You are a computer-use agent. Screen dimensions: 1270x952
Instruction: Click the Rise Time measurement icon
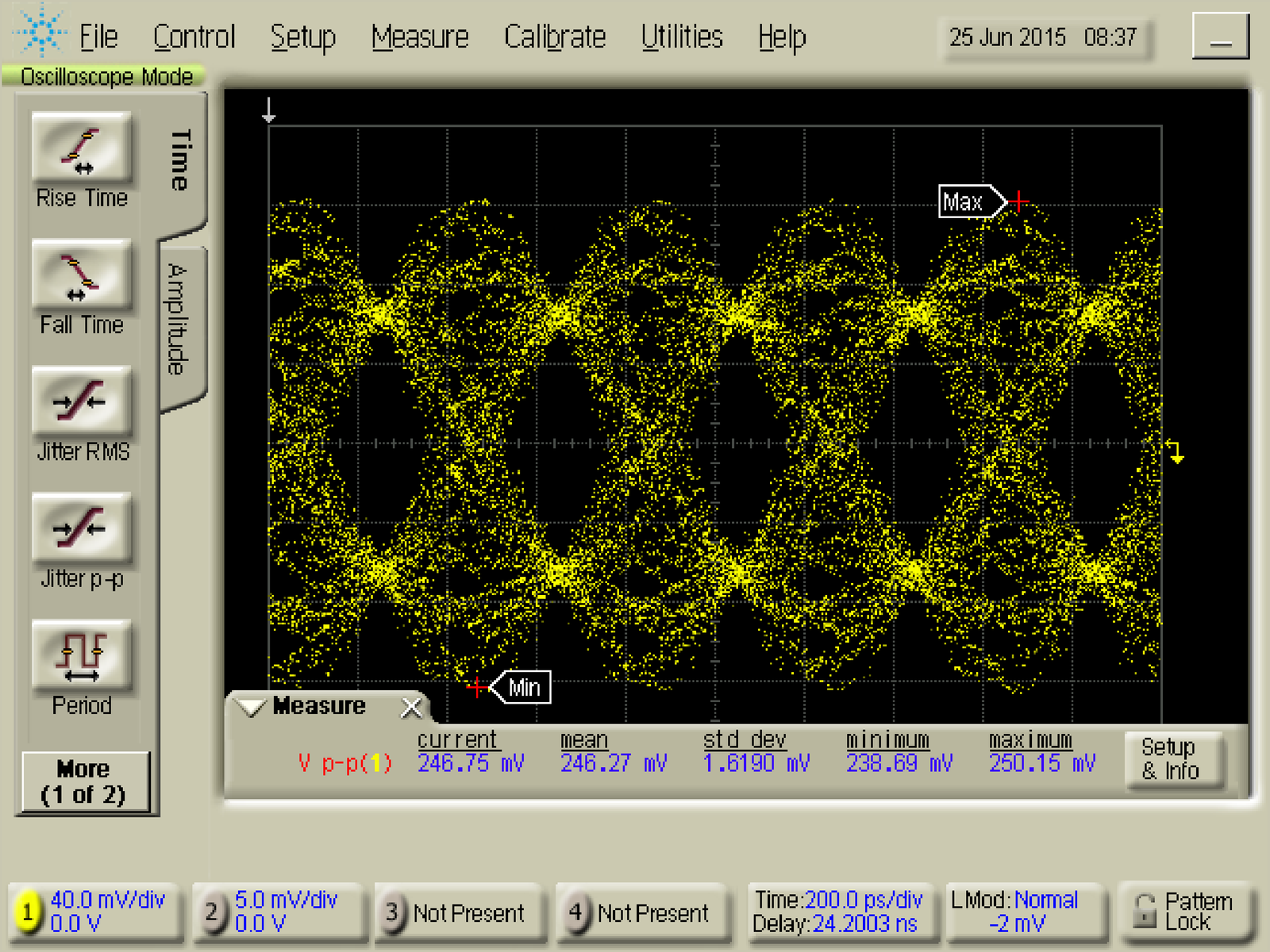click(81, 148)
